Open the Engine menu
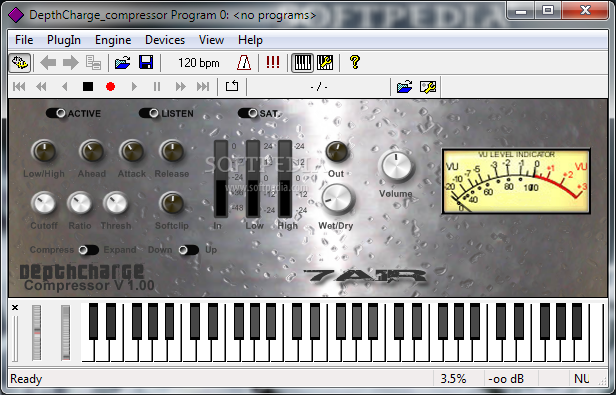Viewport: 616px width, 395px height. [x=113, y=40]
